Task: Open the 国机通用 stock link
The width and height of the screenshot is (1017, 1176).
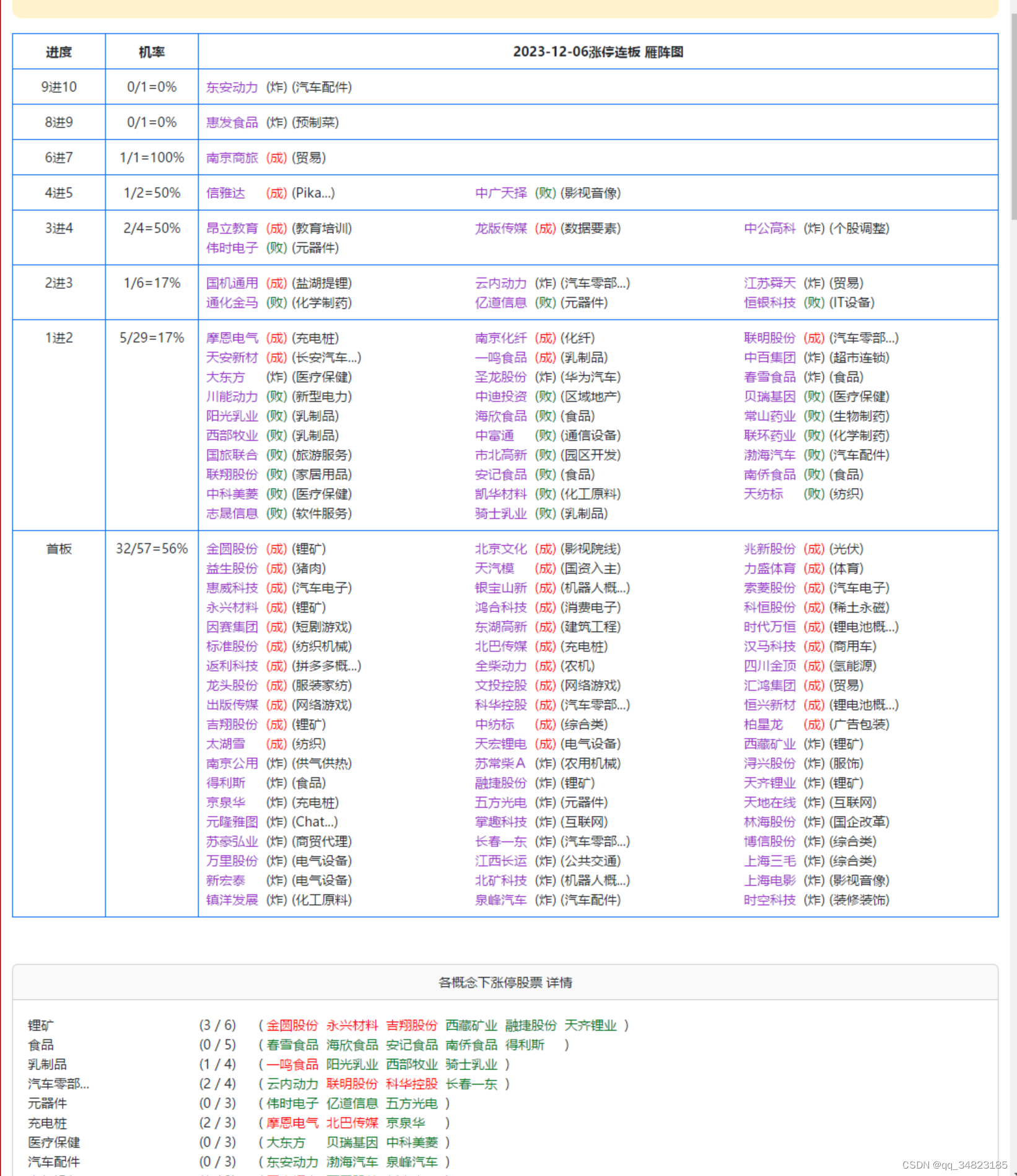Action: (x=232, y=283)
